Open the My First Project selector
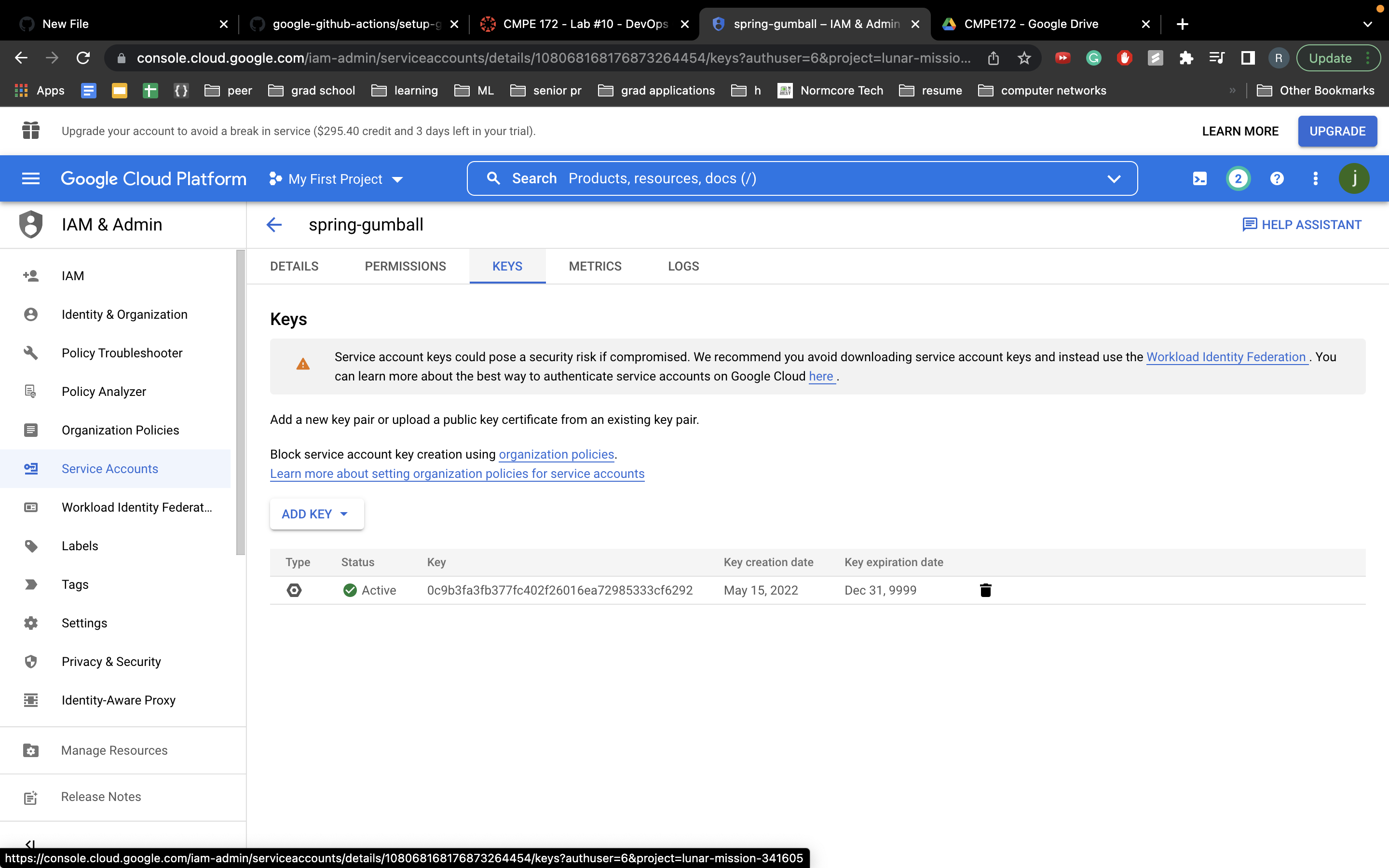Image resolution: width=1389 pixels, height=868 pixels. (336, 179)
